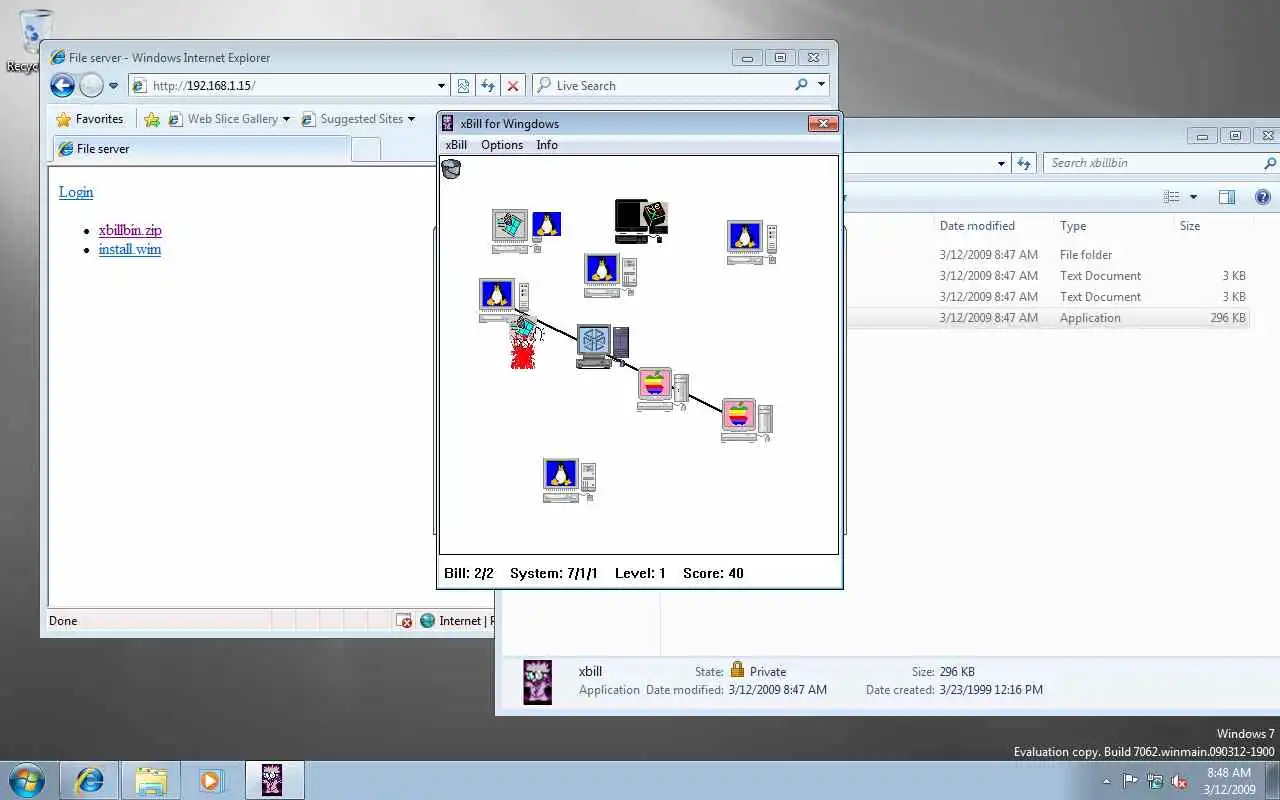Open Favorites in Internet Explorer
Screen dimensions: 1280x800
click(90, 119)
